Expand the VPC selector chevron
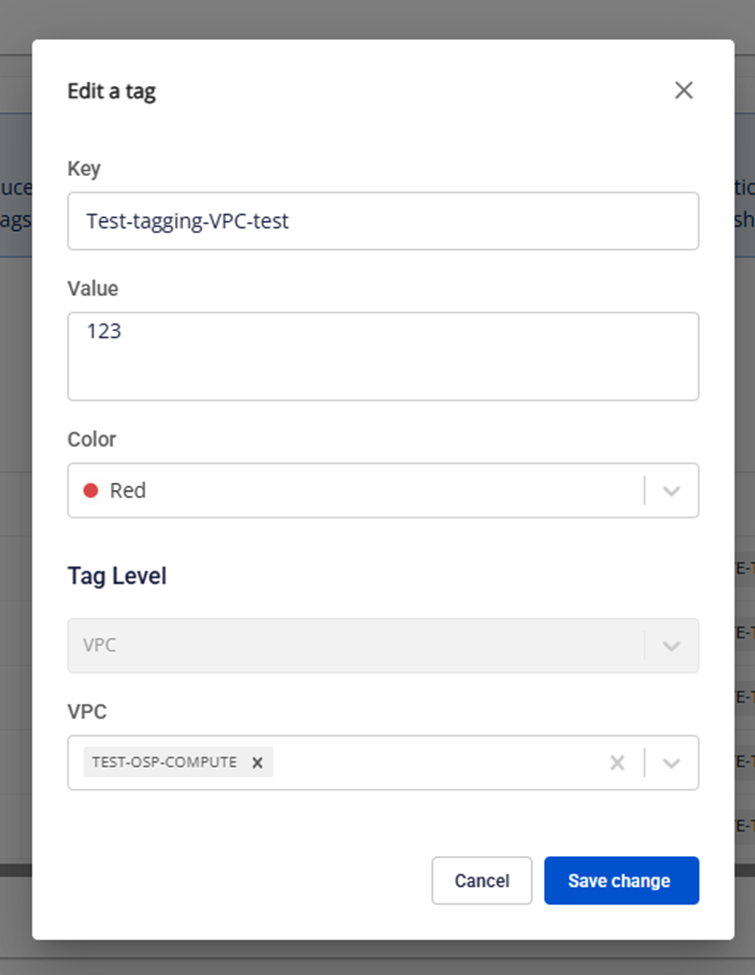The width and height of the screenshot is (755, 975). [x=672, y=763]
